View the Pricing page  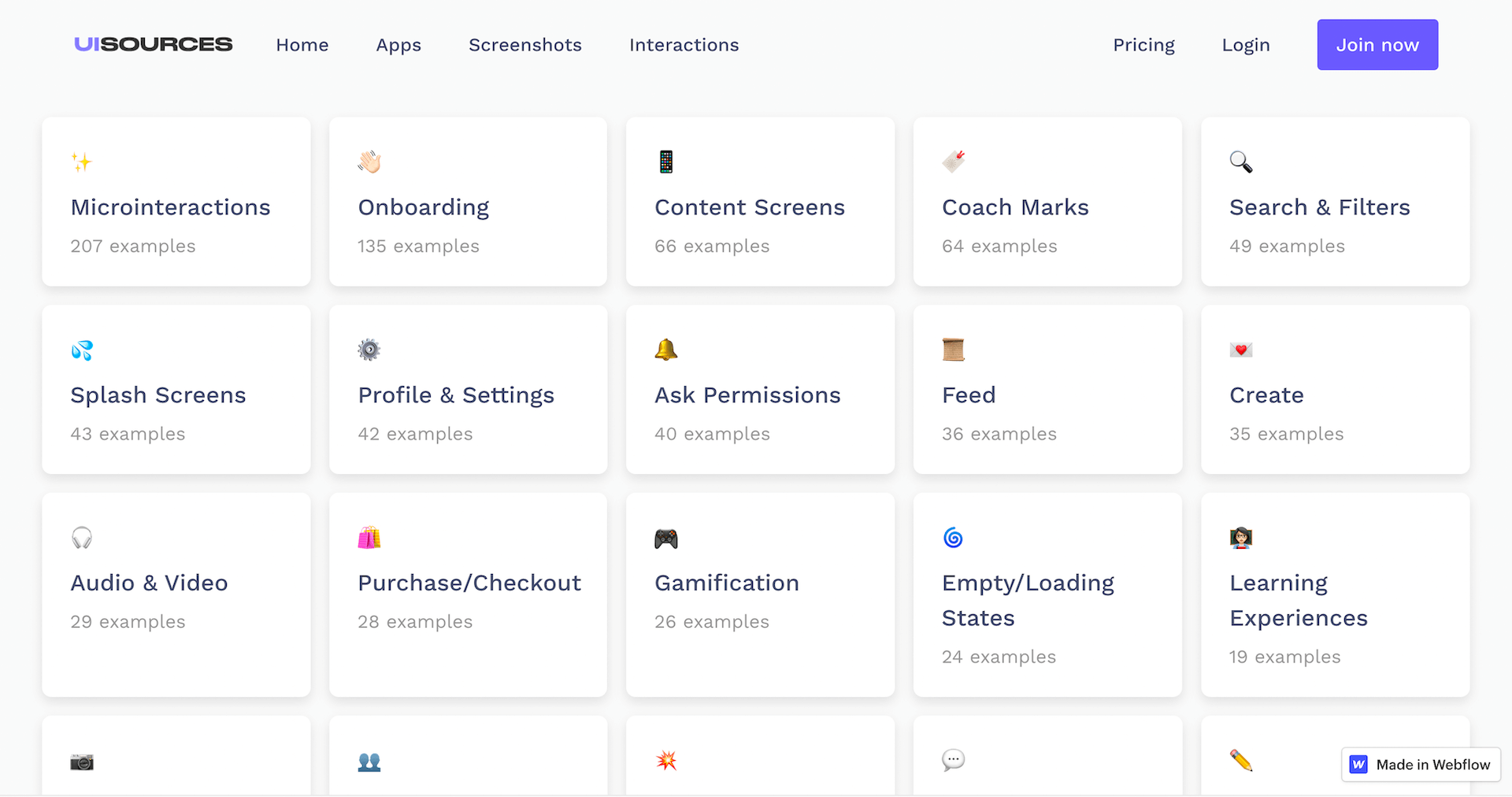click(x=1143, y=45)
